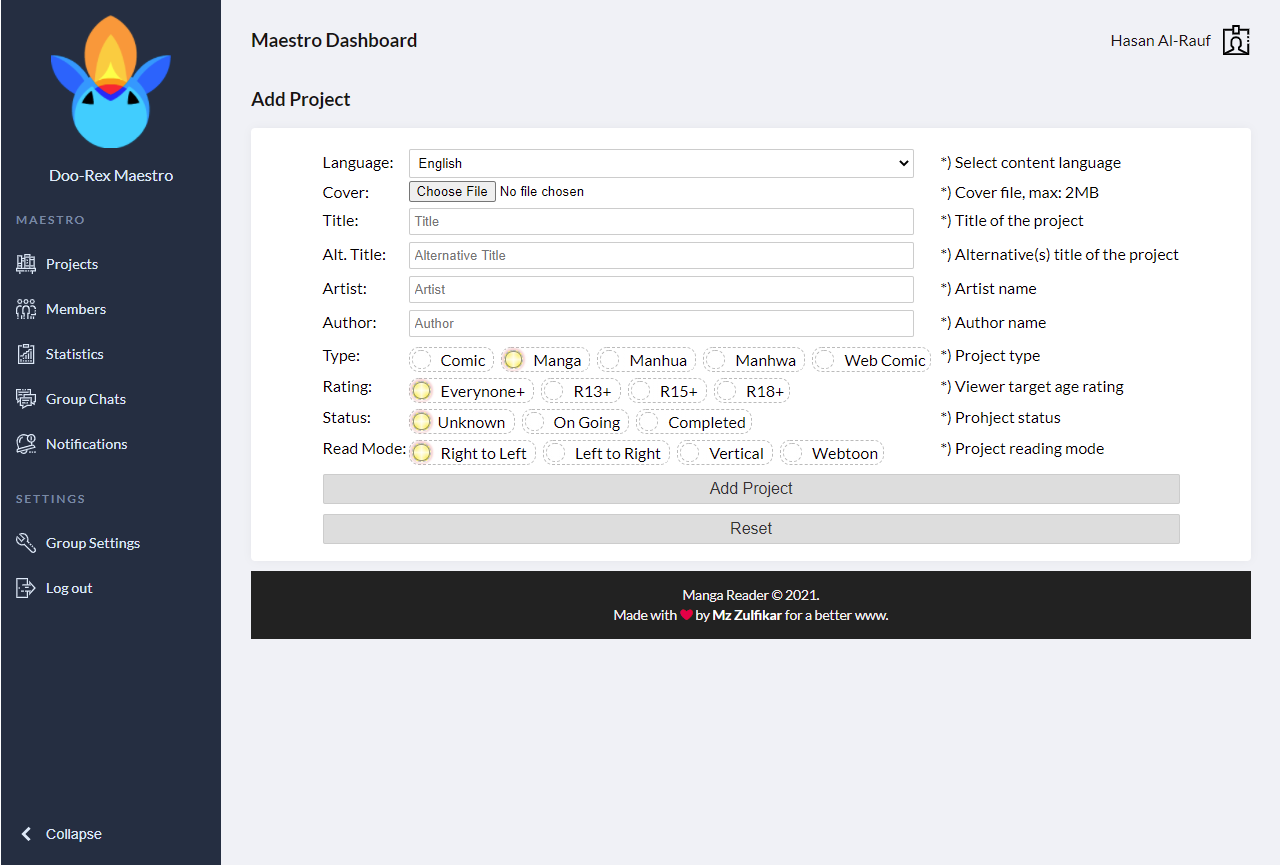Set the rating to R18+
The image size is (1280, 865).
751,390
